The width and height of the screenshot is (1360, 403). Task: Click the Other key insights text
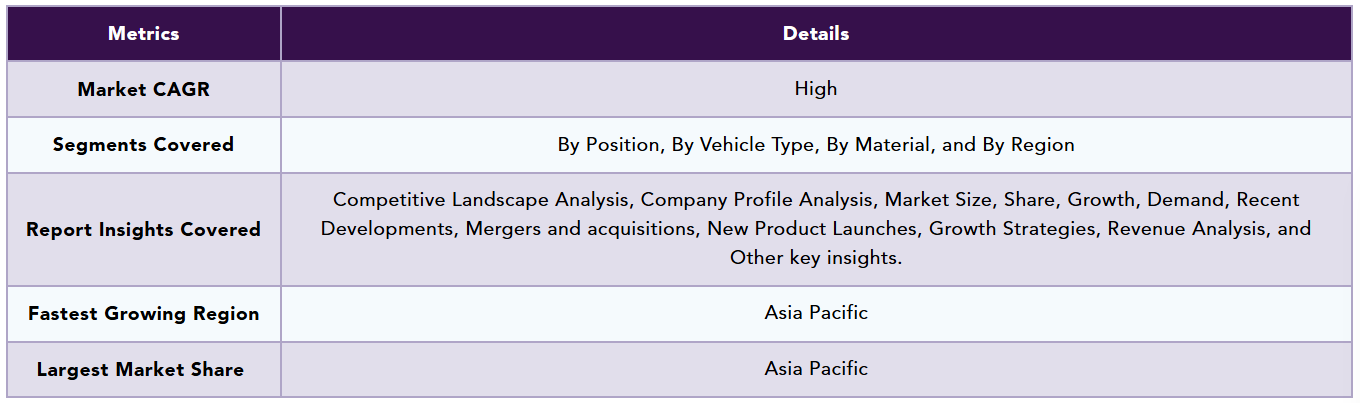[x=816, y=258]
